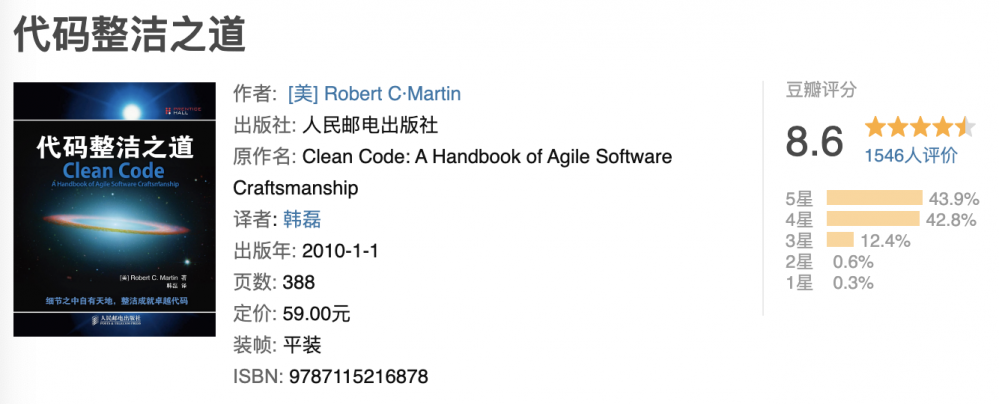Click the Clean Code book cover image
The height and width of the screenshot is (404, 999).
tap(114, 208)
